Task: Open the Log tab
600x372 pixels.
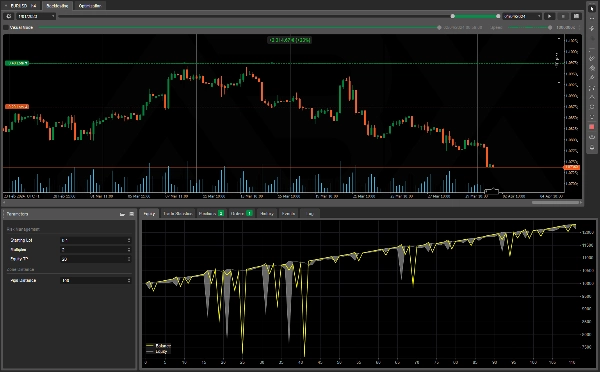Action: (x=310, y=214)
